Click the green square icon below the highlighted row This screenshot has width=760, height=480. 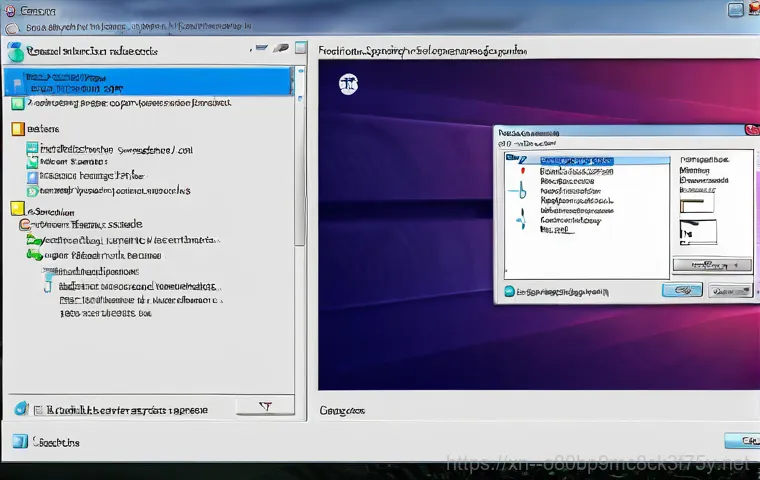click(x=18, y=103)
